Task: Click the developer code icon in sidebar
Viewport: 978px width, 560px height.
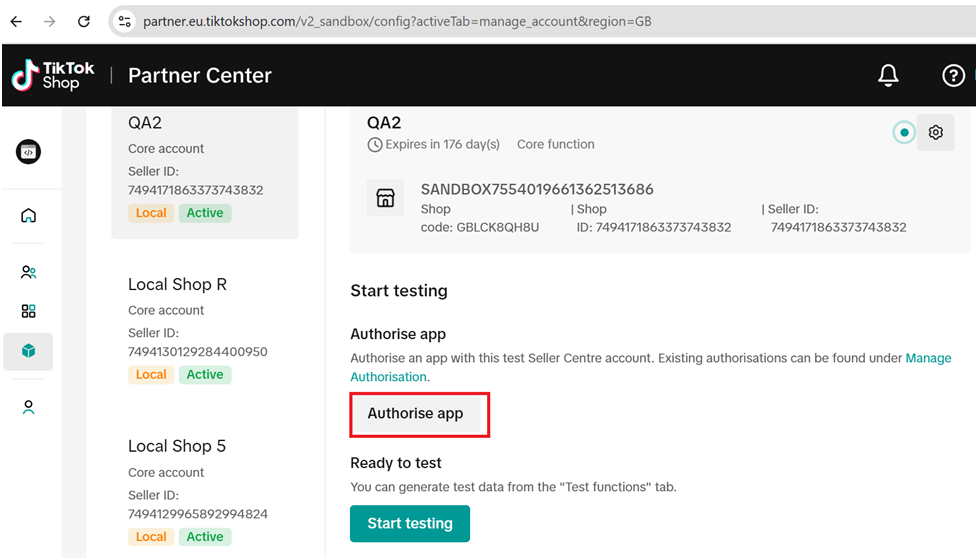Action: pos(28,152)
